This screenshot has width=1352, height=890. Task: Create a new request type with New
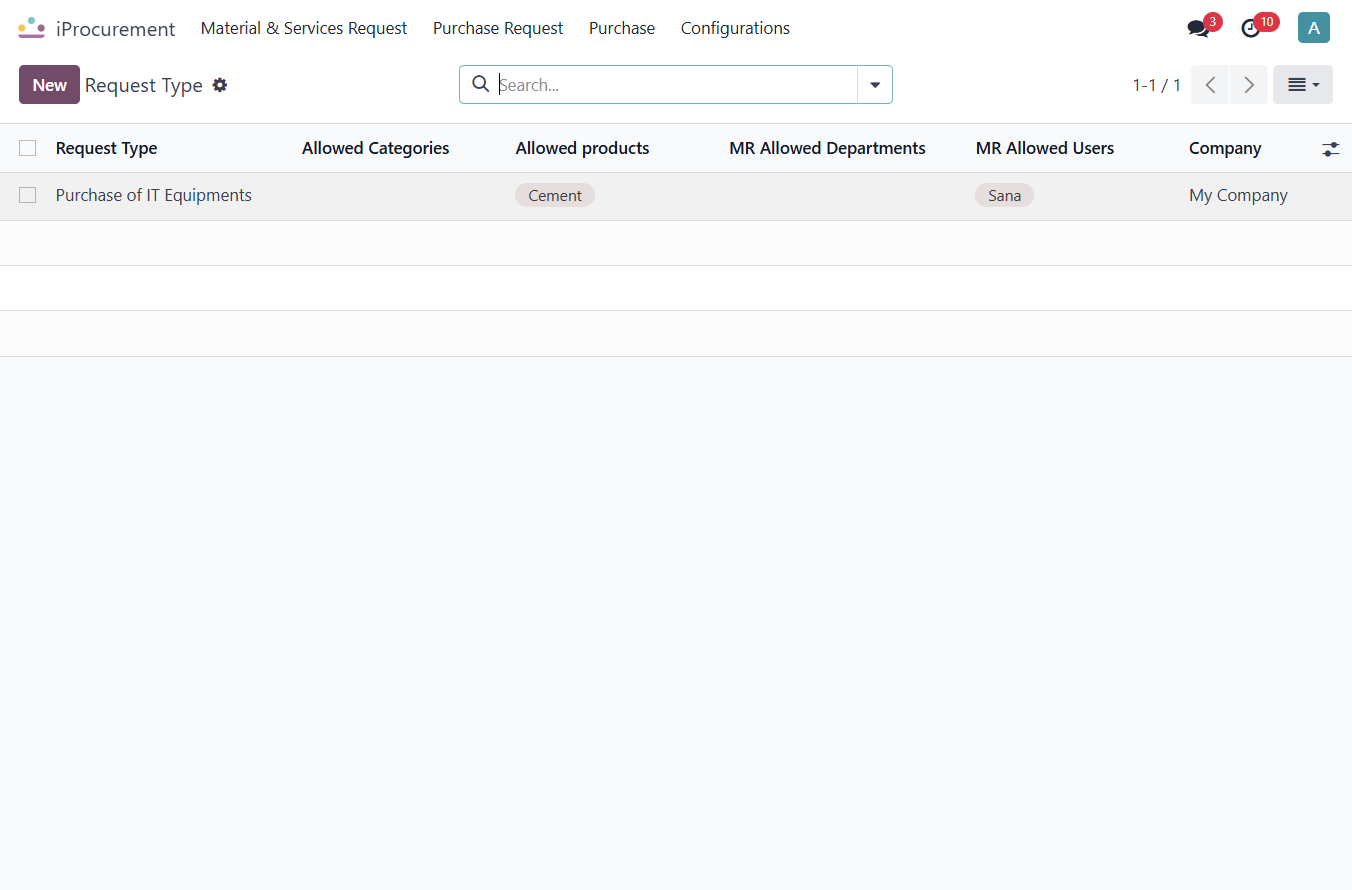click(49, 85)
